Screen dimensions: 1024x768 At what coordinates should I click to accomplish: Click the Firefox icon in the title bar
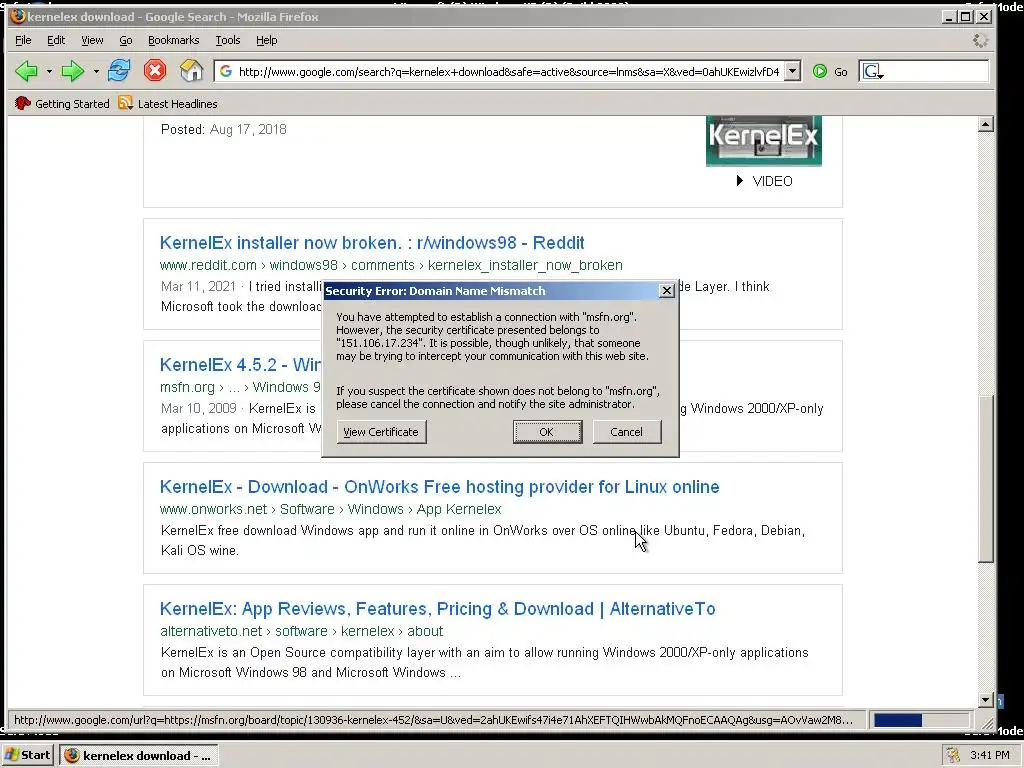click(18, 16)
